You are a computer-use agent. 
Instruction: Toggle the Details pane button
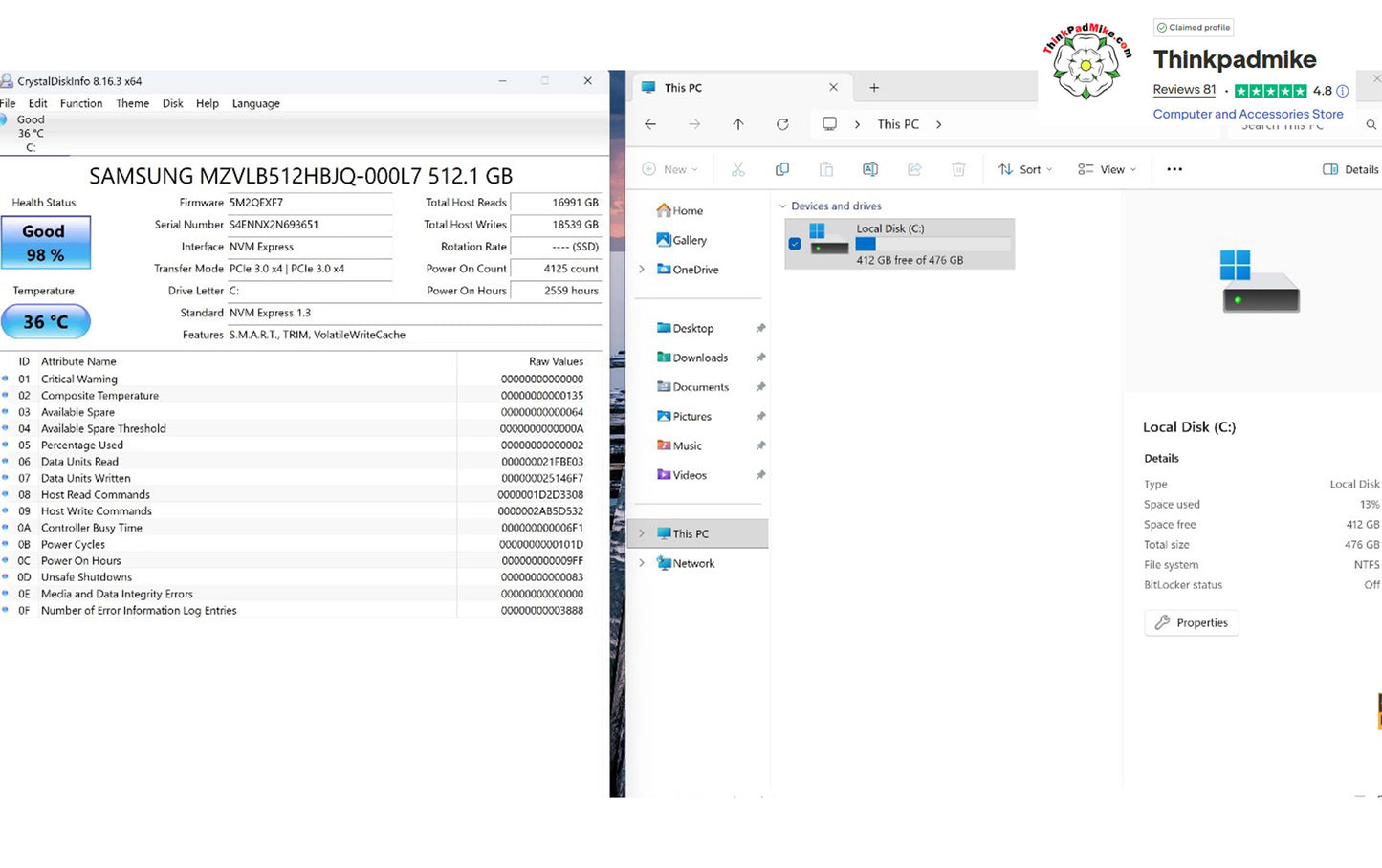1350,169
